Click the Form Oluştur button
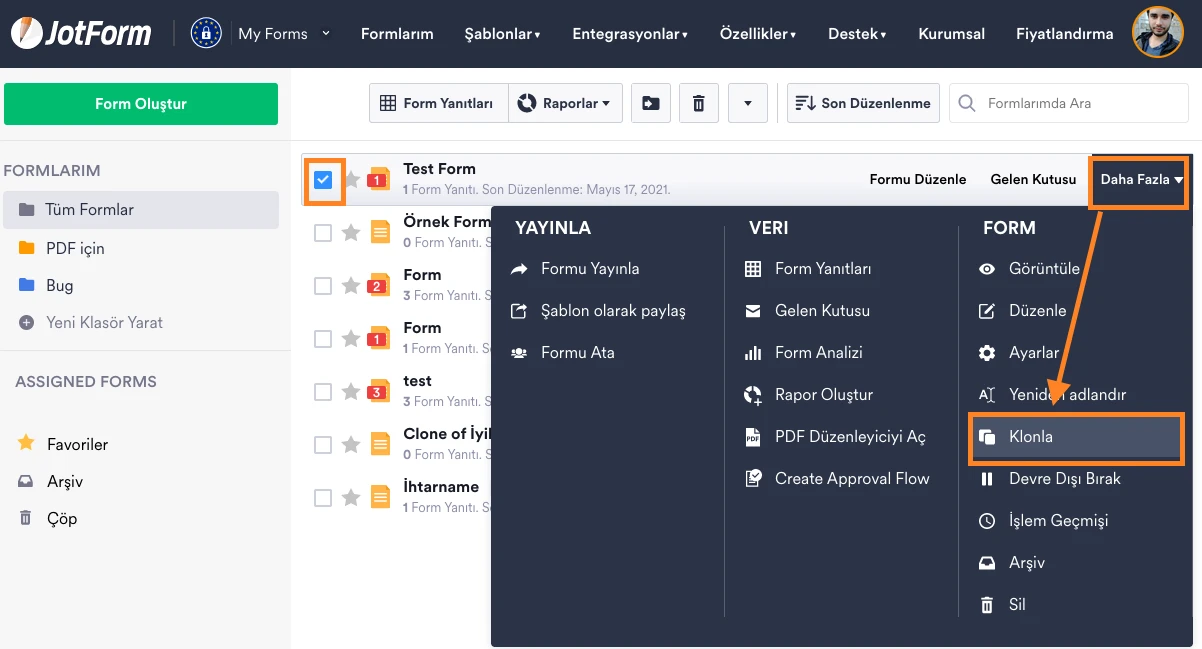 coord(141,104)
